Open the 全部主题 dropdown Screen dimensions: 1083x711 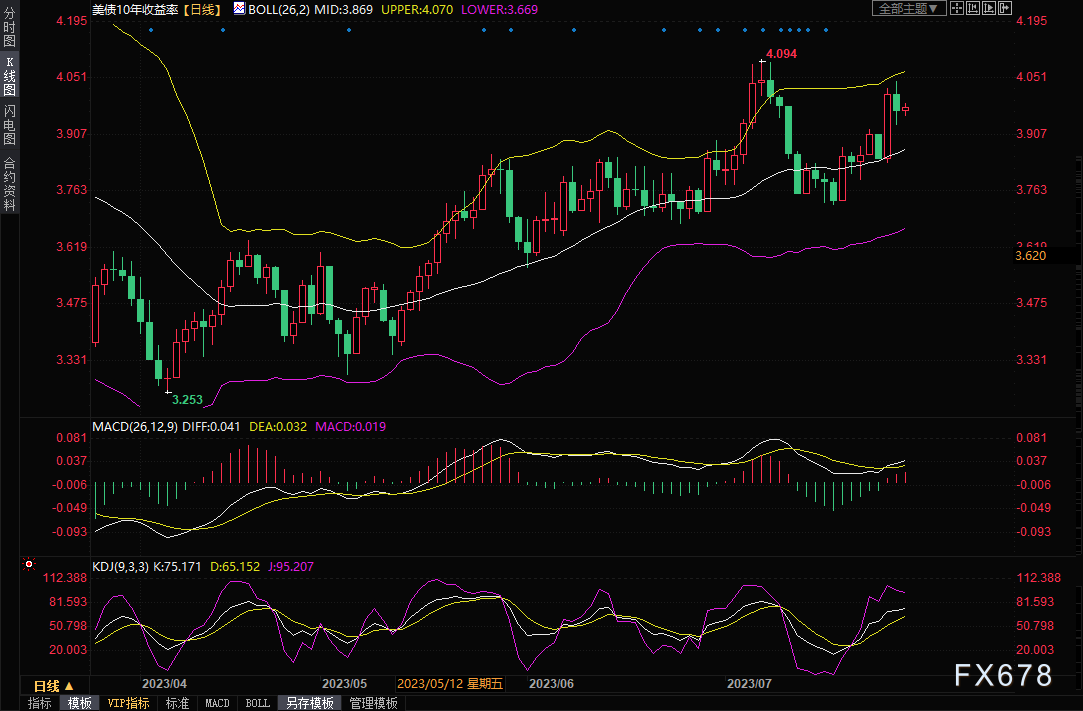coord(908,8)
